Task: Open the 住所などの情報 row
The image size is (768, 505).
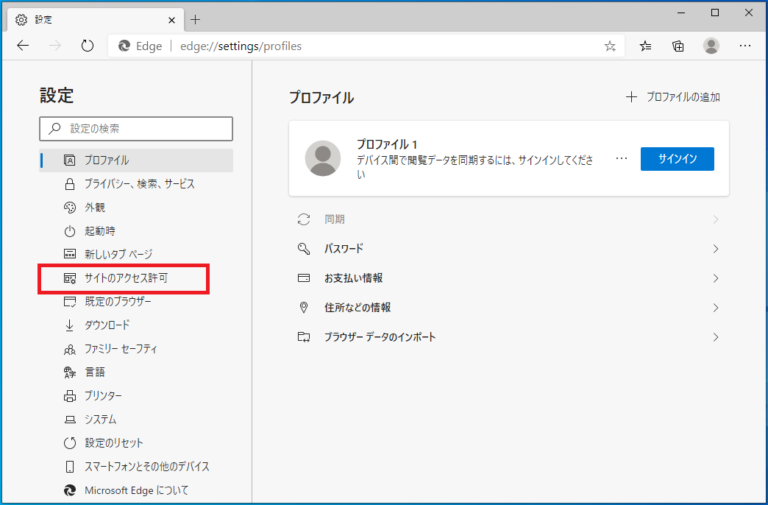Action: [508, 308]
